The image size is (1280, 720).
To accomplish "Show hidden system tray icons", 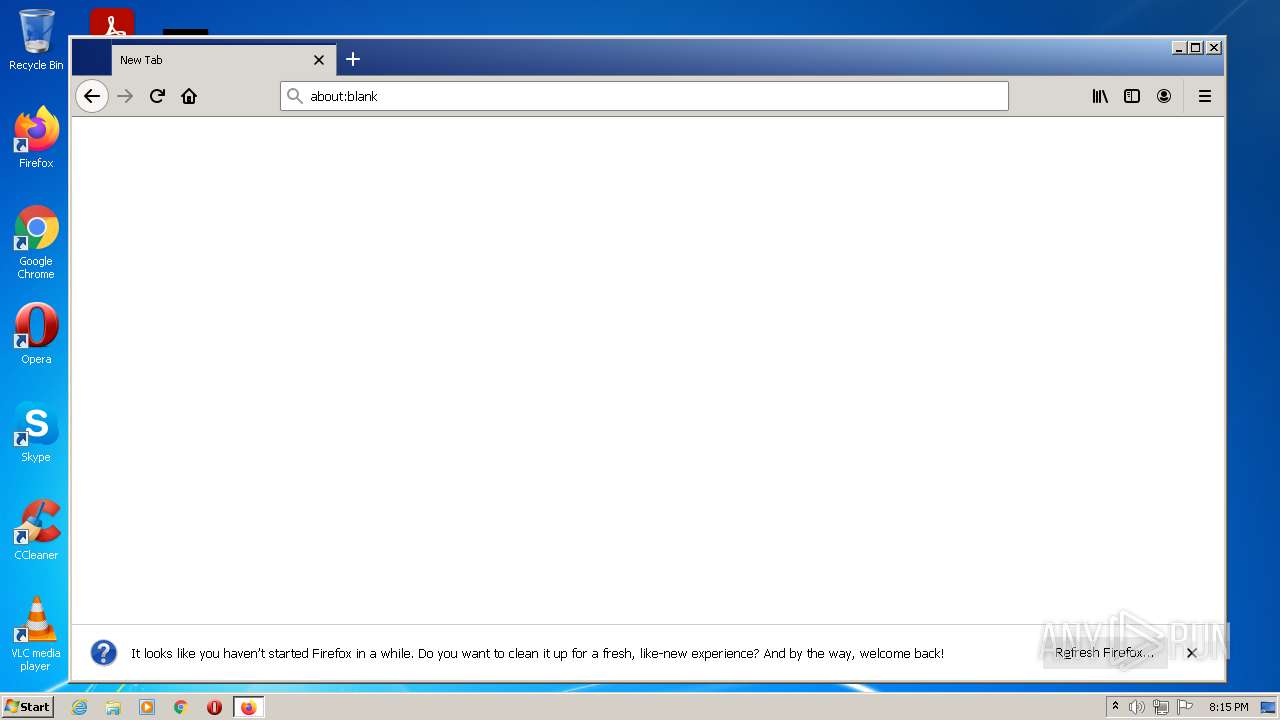I will 1115,707.
